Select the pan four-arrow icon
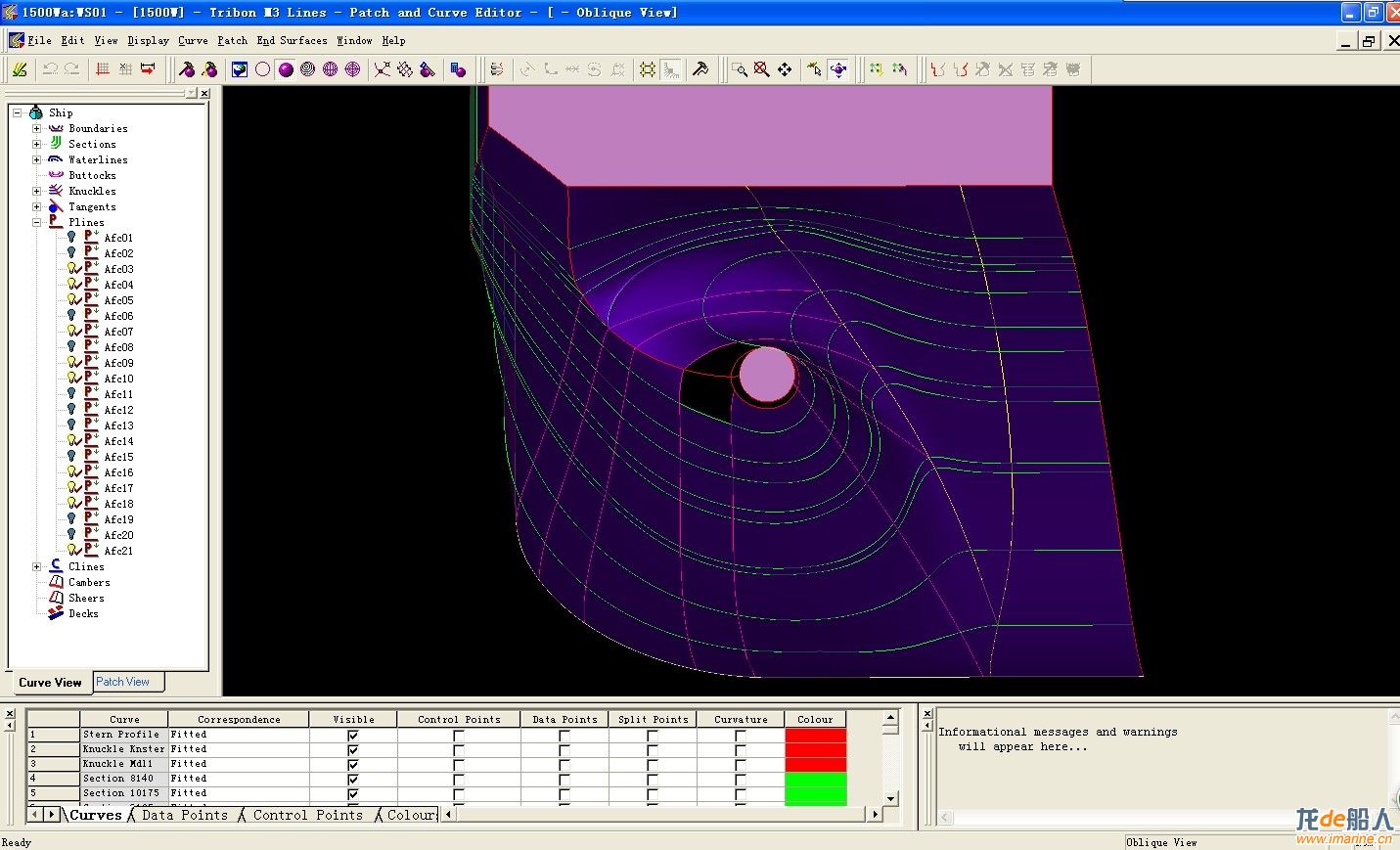This screenshot has height=850, width=1400. [785, 69]
